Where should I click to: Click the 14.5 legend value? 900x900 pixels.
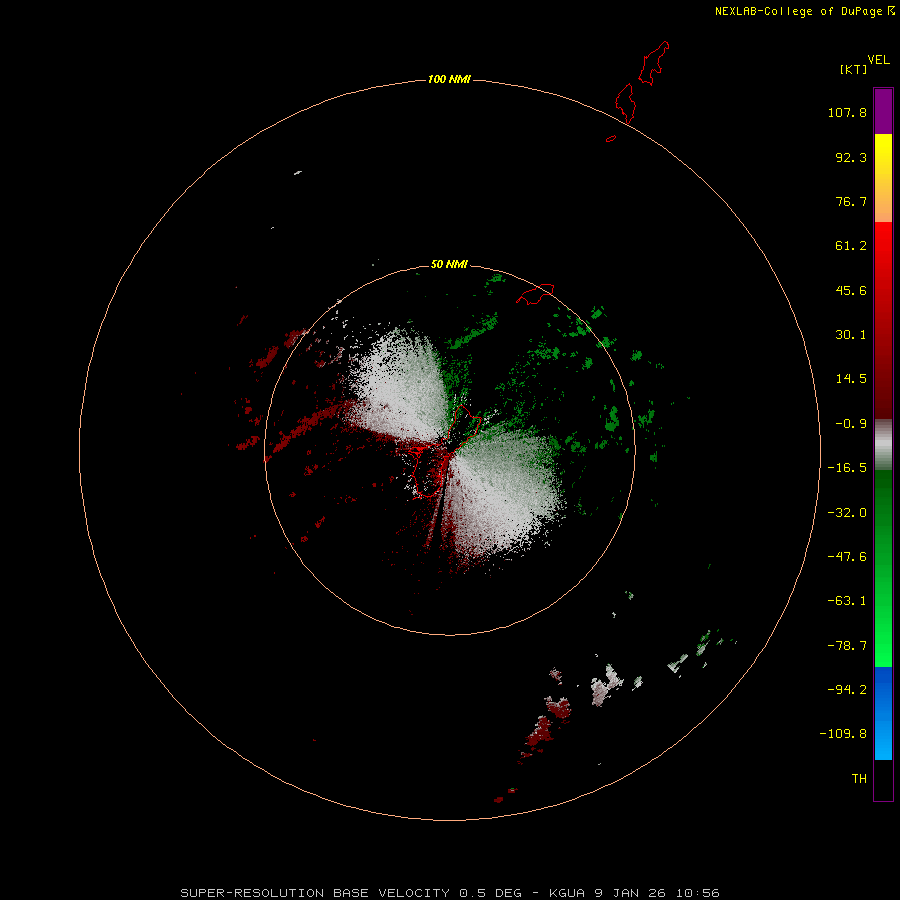pos(851,379)
